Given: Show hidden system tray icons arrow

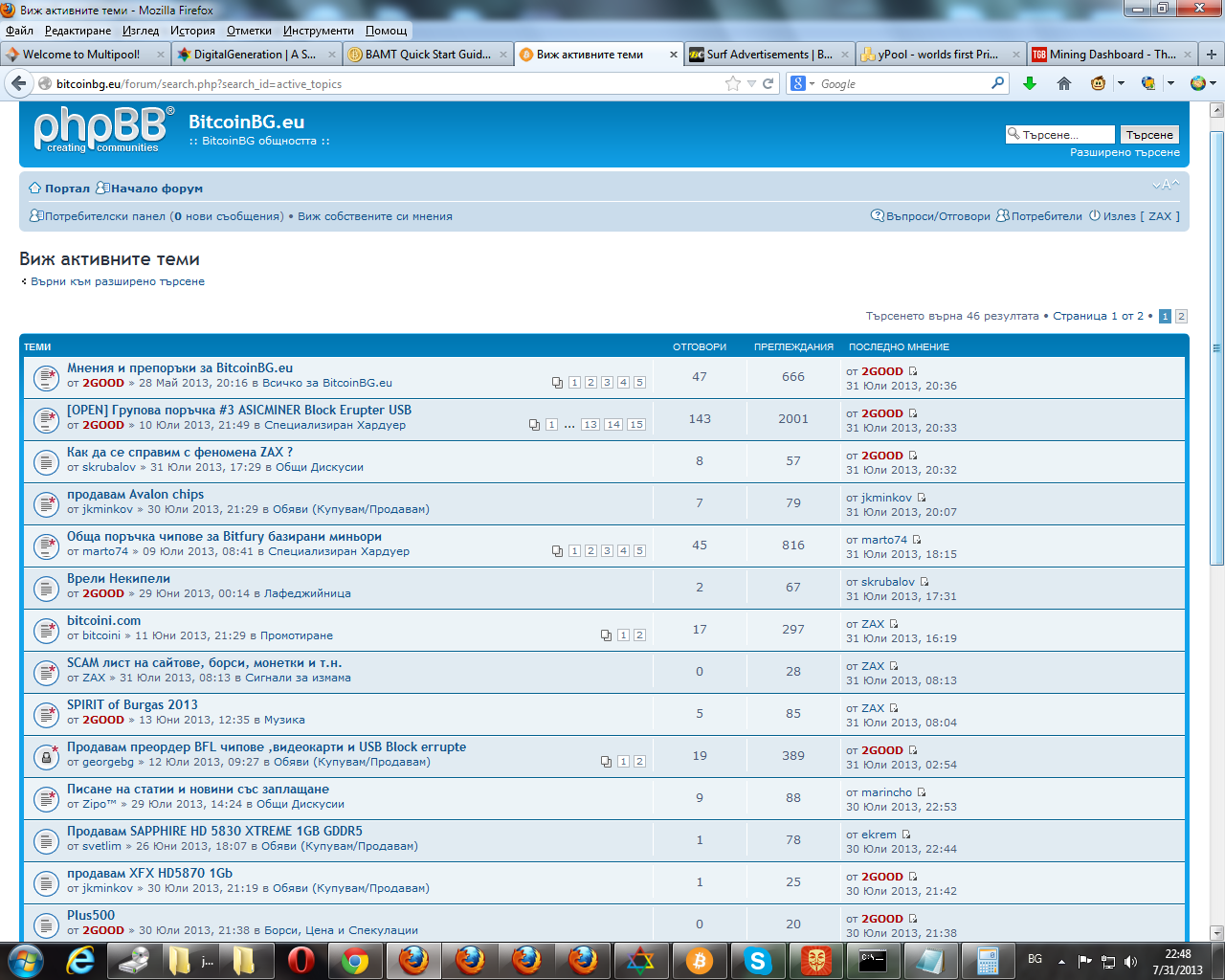Looking at the screenshot, I should [1061, 961].
